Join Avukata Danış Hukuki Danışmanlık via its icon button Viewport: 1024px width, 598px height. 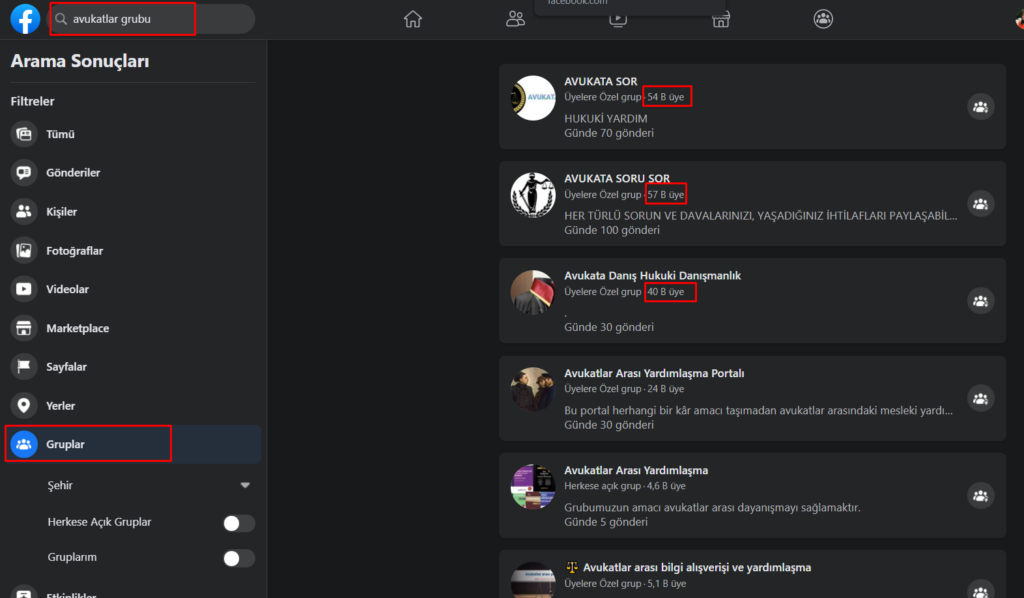click(x=980, y=301)
